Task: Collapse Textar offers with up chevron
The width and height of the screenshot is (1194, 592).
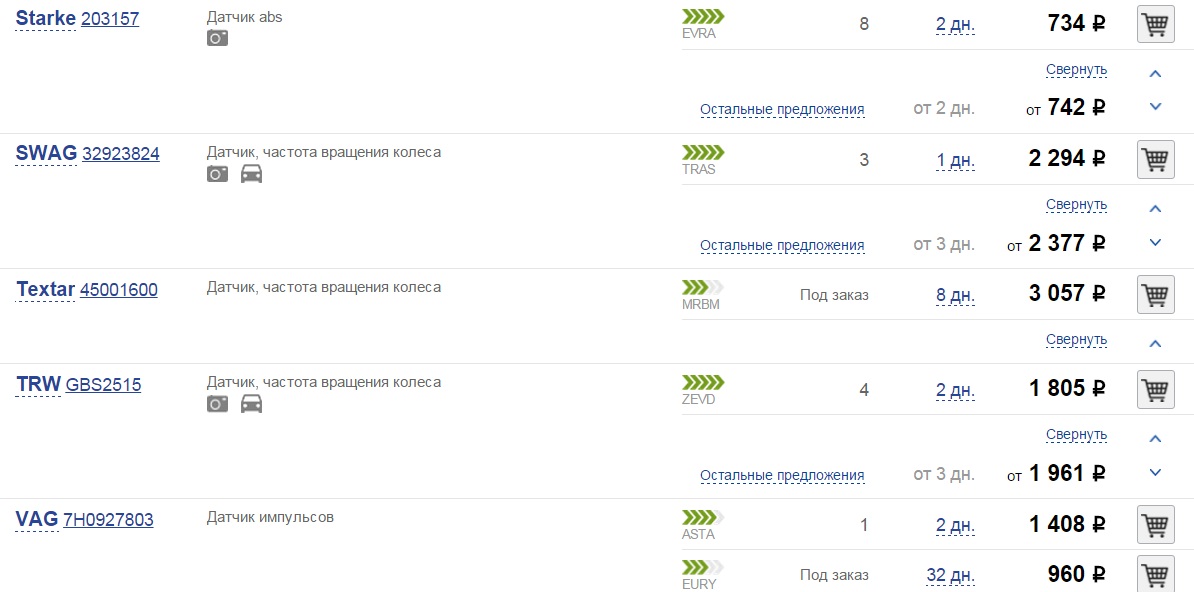Action: (1155, 344)
